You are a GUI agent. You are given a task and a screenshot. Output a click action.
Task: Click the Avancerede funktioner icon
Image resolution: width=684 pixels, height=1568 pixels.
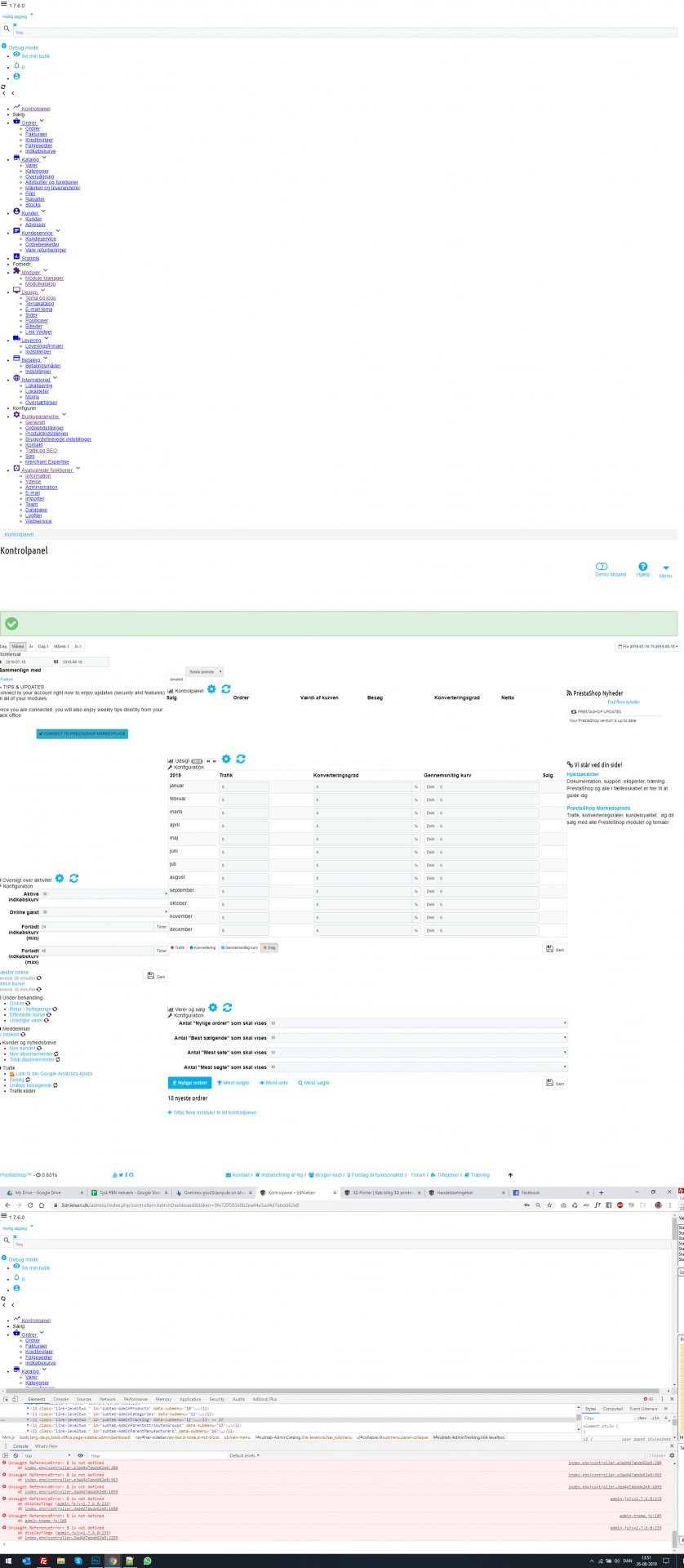tap(16, 469)
